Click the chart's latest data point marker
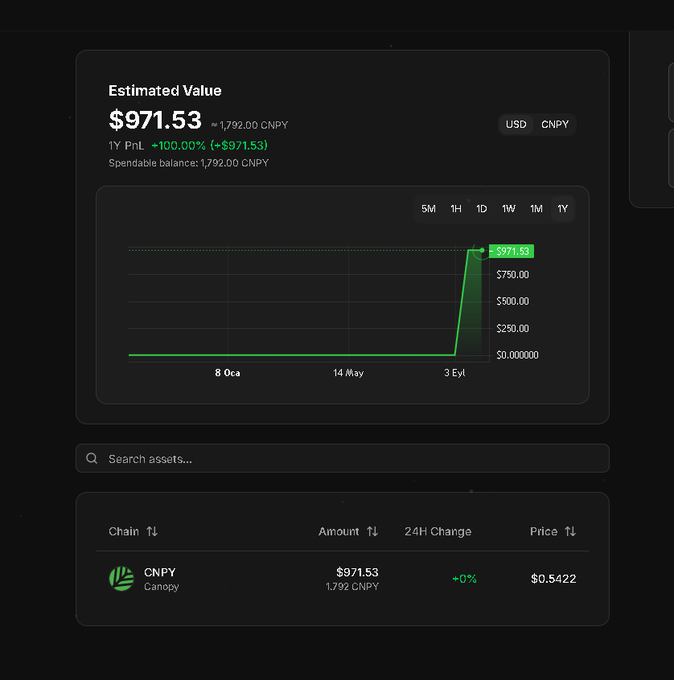 482,250
